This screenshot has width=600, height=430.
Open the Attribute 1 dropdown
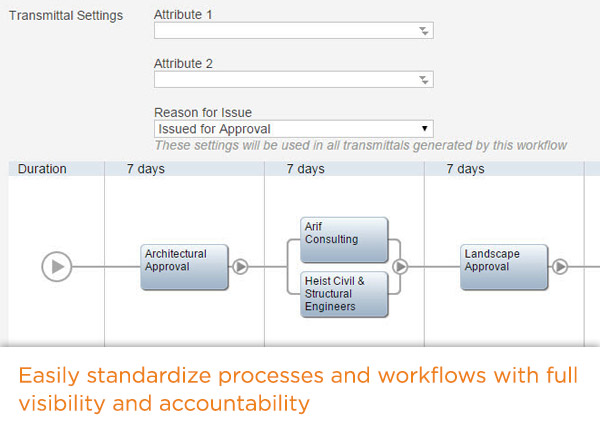coord(293,31)
